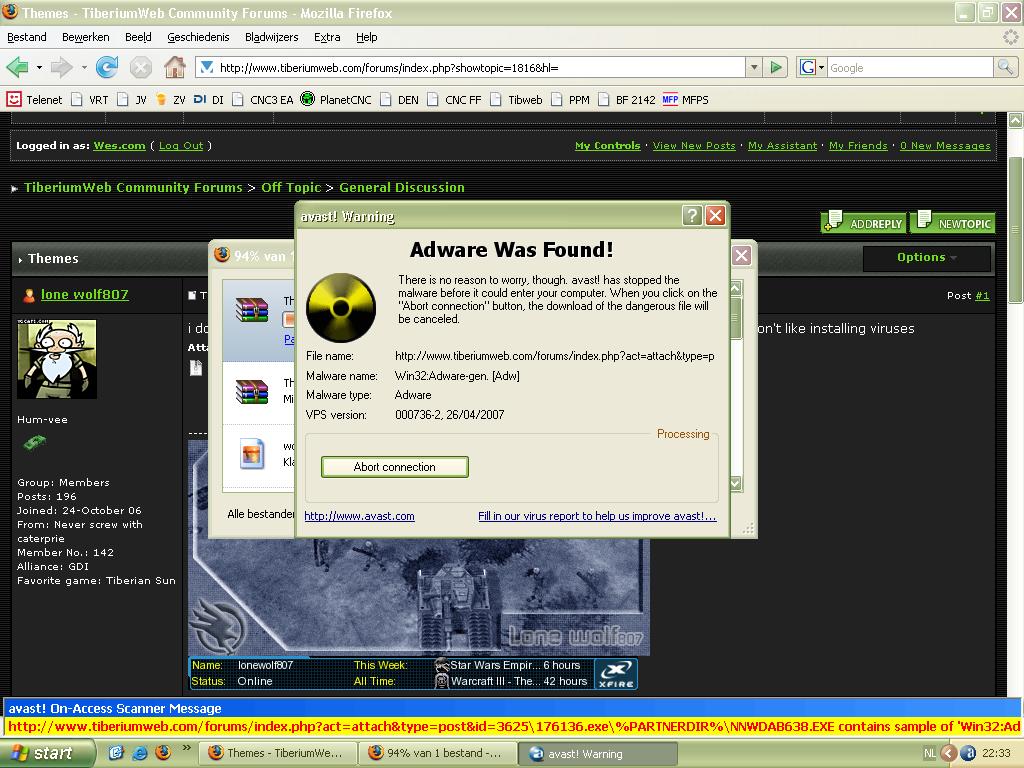Click the Forward navigation arrow

point(61,67)
